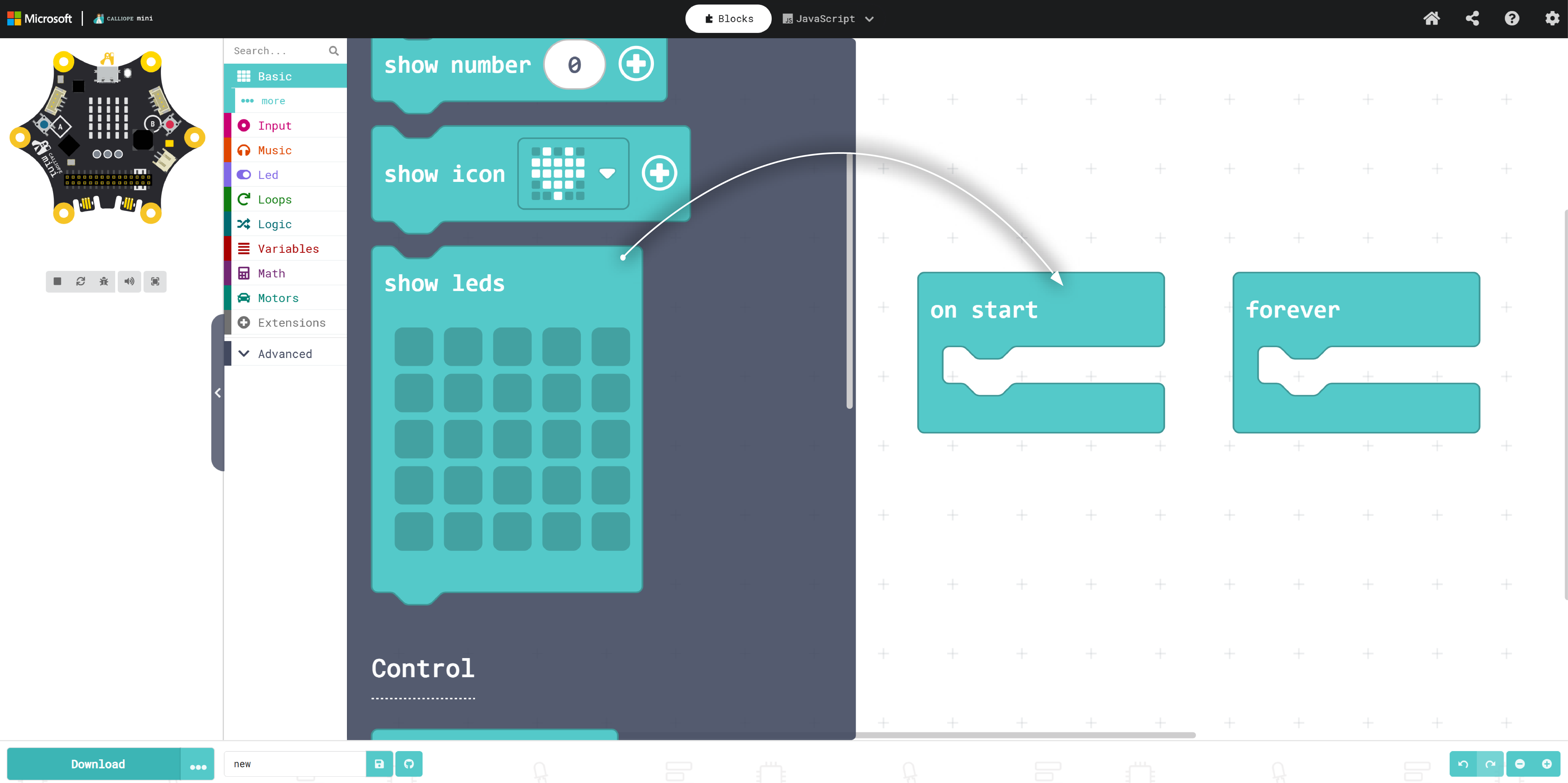Open the Help question mark icon
Viewport: 1568px width, 783px height.
click(x=1512, y=18)
